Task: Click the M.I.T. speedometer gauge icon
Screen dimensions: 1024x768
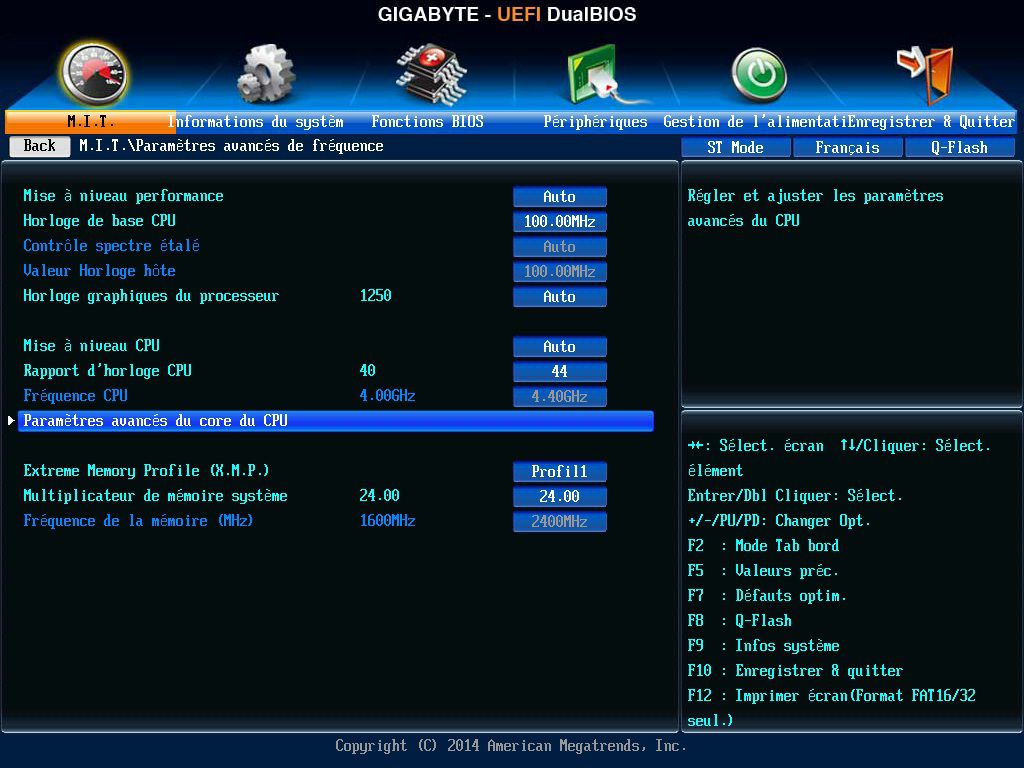Action: (x=95, y=74)
